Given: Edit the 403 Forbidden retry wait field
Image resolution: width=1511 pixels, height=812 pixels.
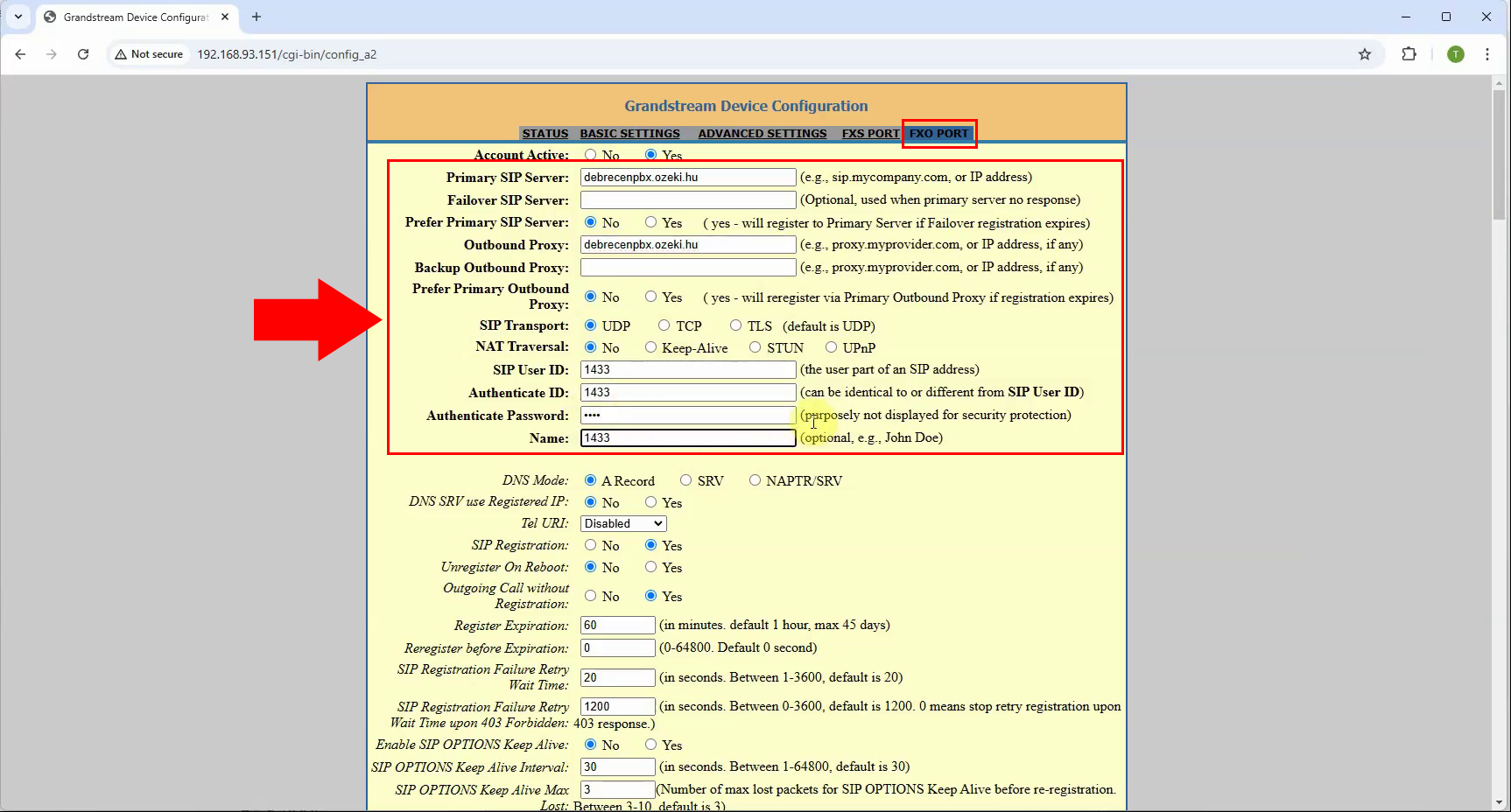Looking at the screenshot, I should click(x=618, y=707).
